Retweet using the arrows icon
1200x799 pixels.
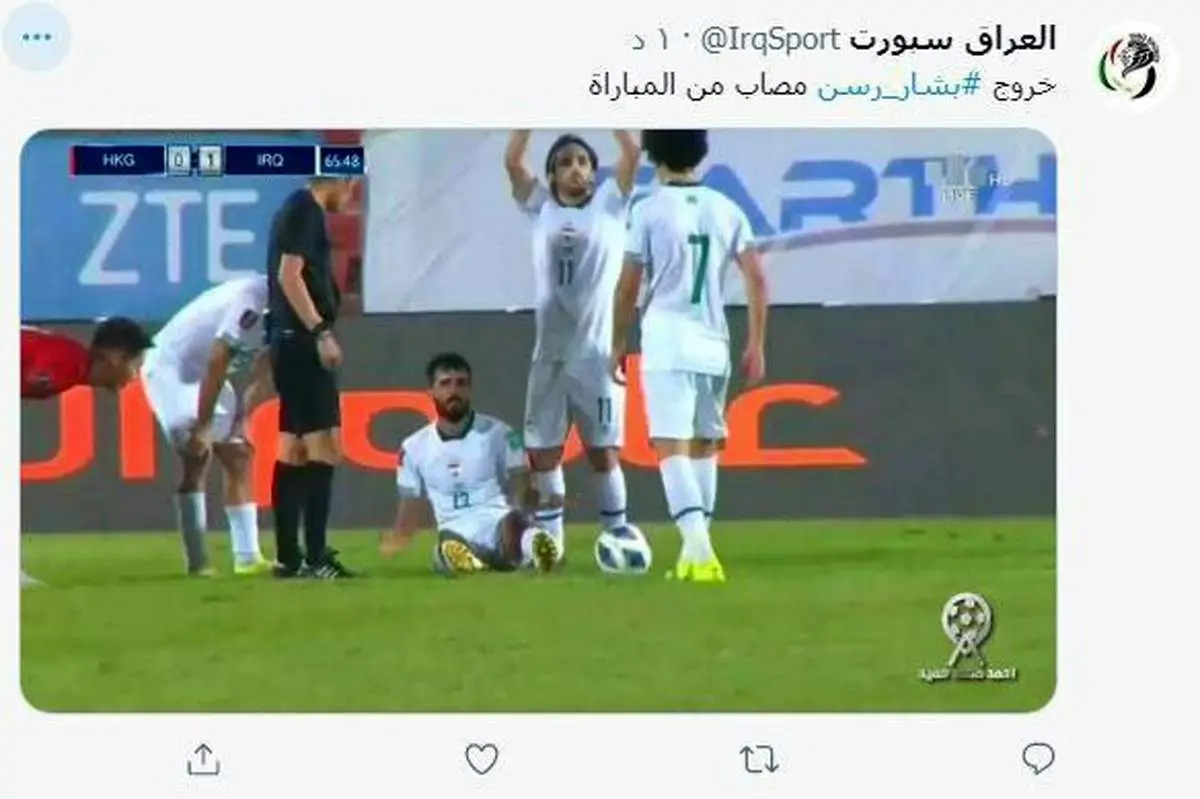(759, 760)
